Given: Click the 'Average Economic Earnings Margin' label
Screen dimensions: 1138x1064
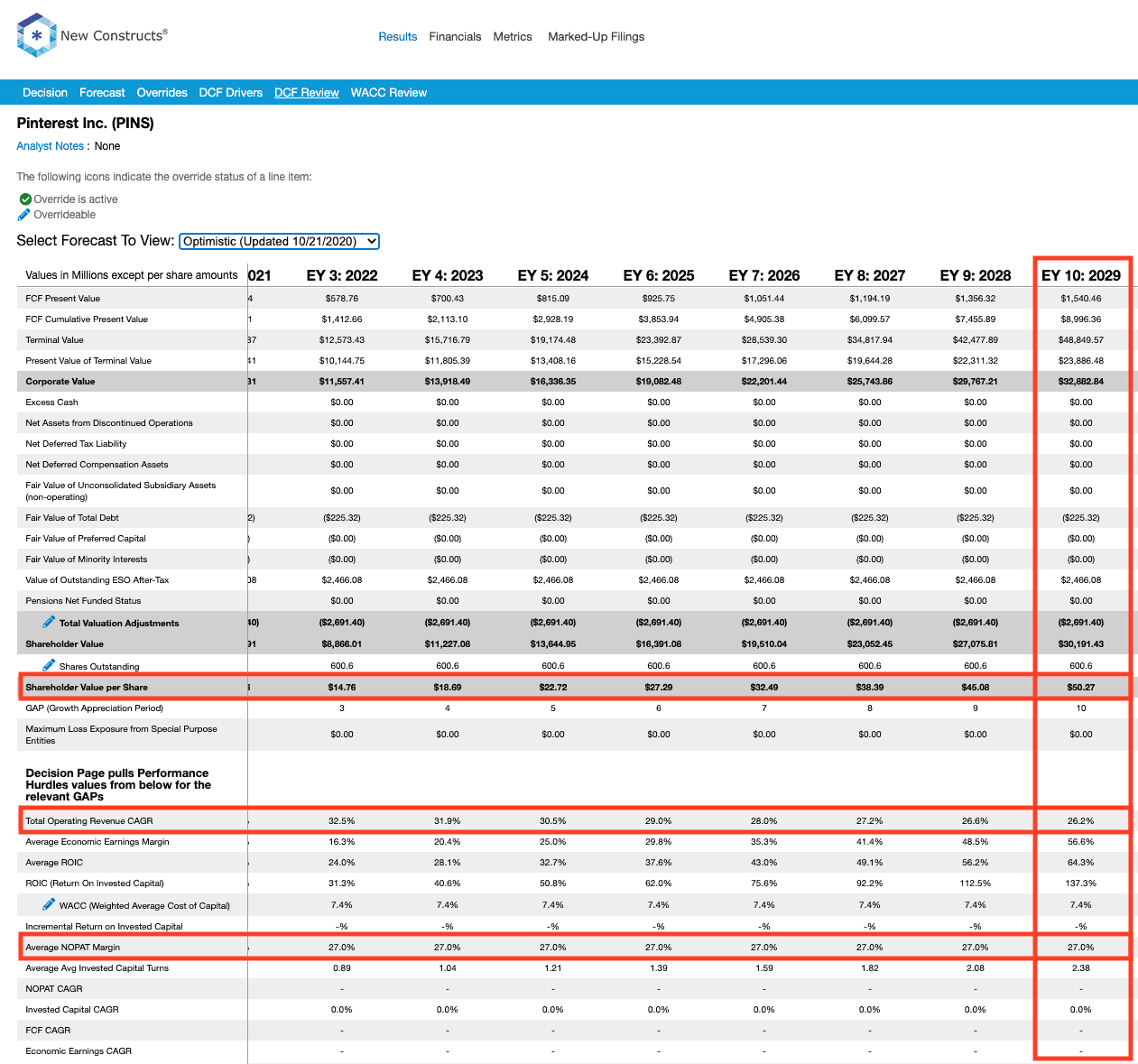Looking at the screenshot, I should [97, 842].
